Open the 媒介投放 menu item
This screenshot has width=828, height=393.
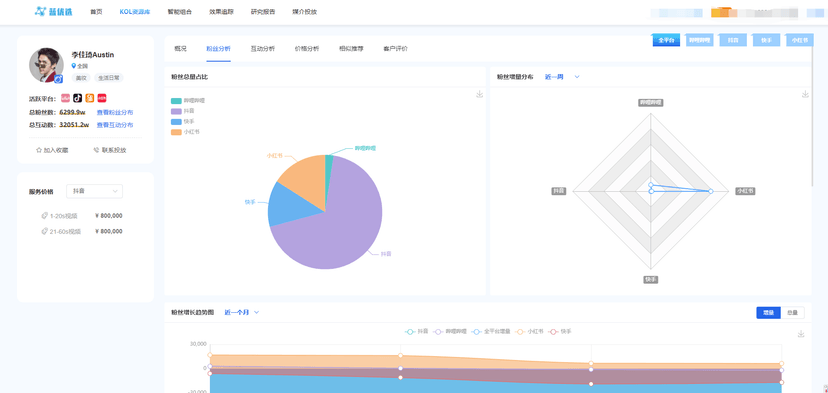[x=305, y=12]
